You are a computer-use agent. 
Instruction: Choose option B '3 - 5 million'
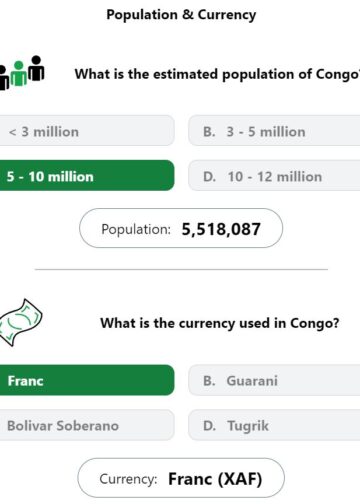(274, 131)
